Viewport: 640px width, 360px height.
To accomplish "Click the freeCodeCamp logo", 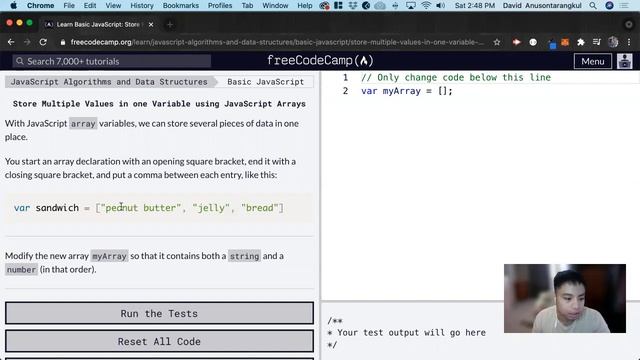I will [x=320, y=61].
